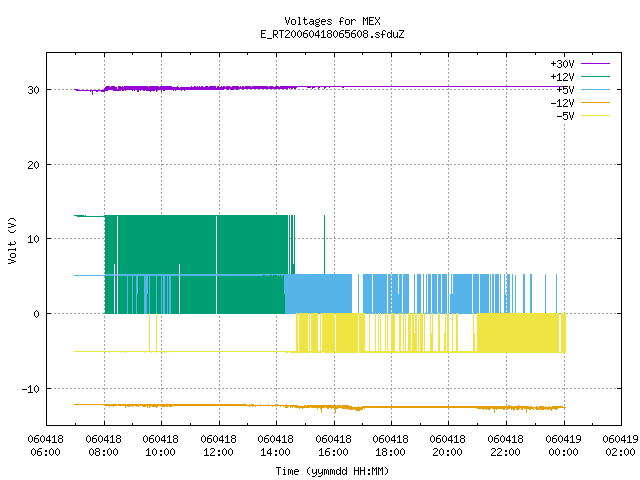
Task: Click the x-axis tick 060418 18:00
Action: click(x=391, y=446)
